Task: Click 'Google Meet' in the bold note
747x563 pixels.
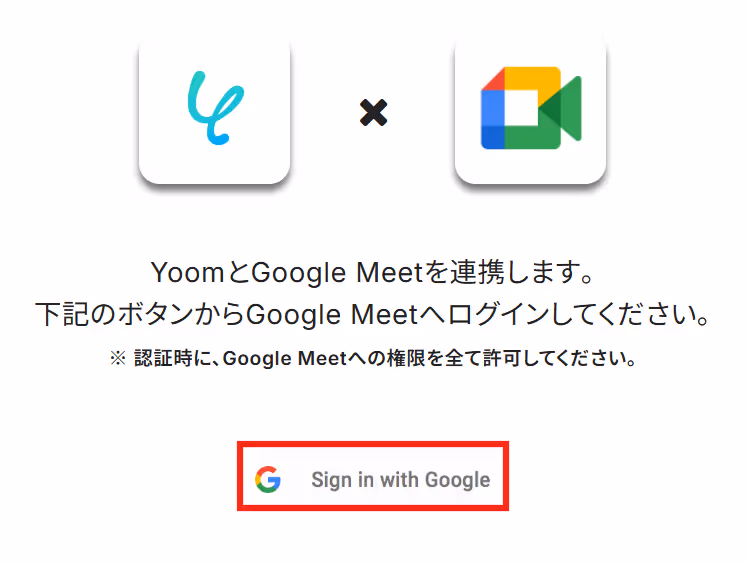Action: pyautogui.click(x=285, y=359)
